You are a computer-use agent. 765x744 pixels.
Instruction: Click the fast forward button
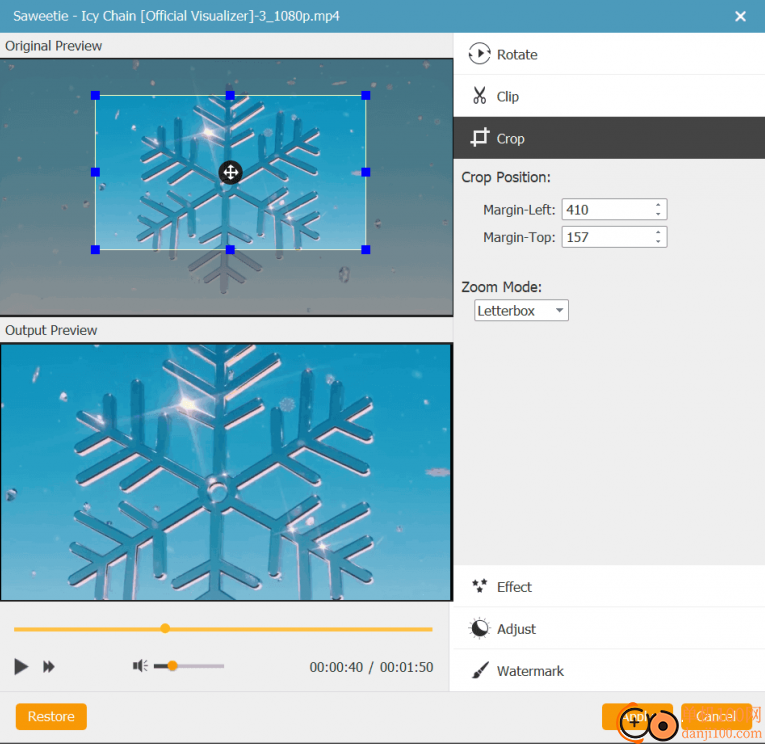48,666
